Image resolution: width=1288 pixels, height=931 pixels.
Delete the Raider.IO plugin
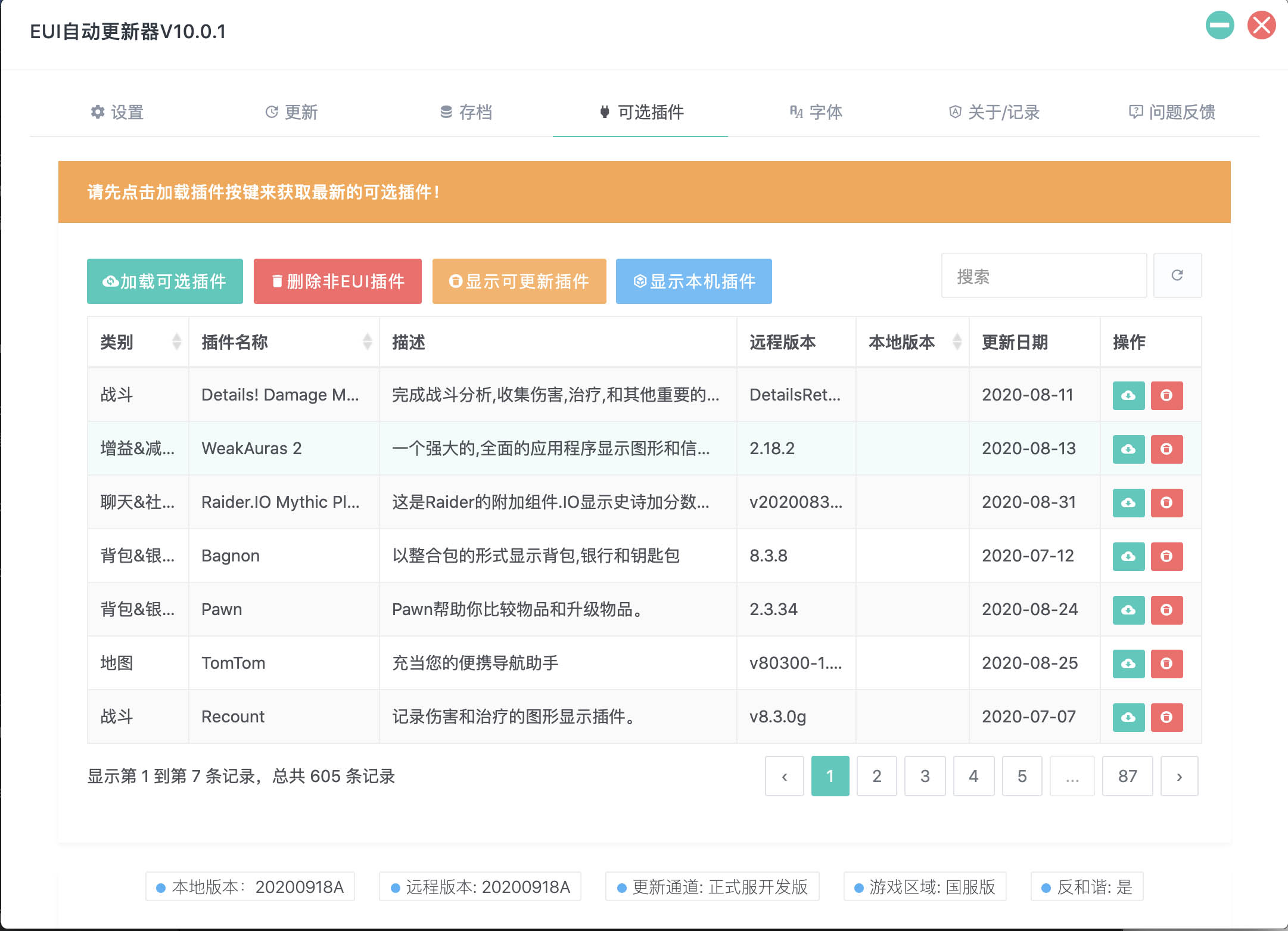pos(1166,502)
